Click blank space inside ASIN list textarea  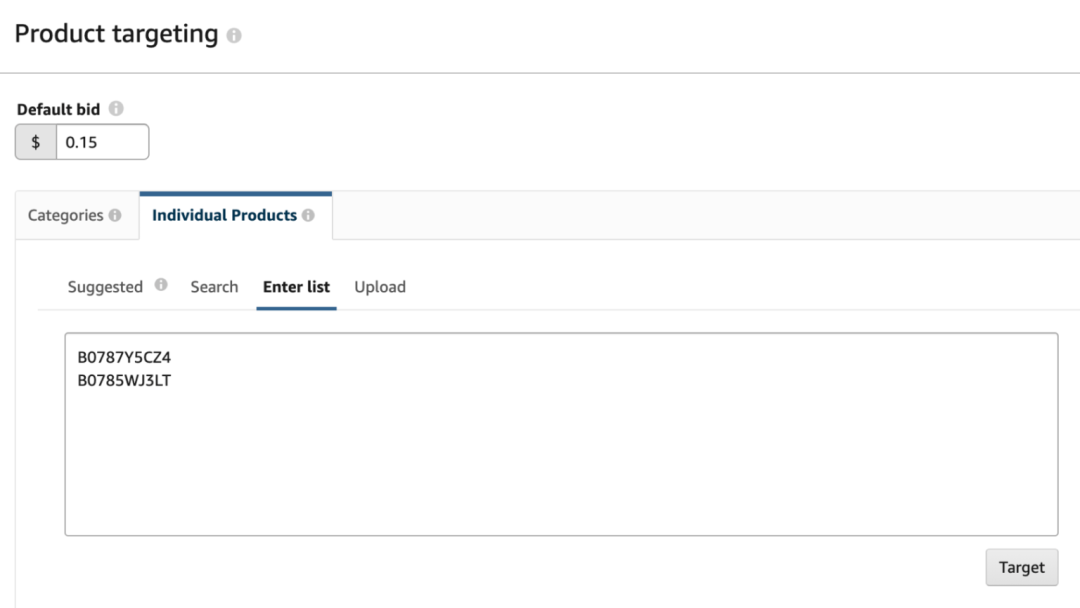coord(560,460)
